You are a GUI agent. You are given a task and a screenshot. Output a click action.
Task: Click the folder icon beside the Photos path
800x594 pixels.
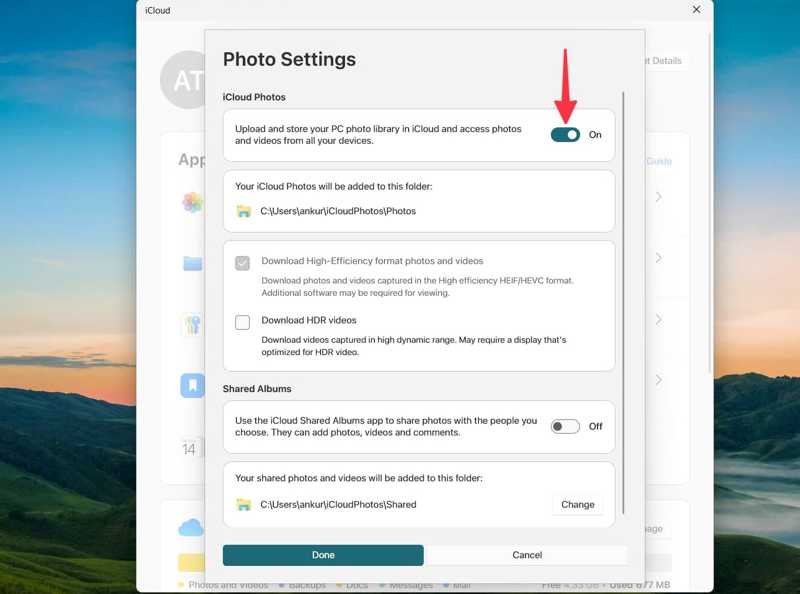click(x=243, y=209)
